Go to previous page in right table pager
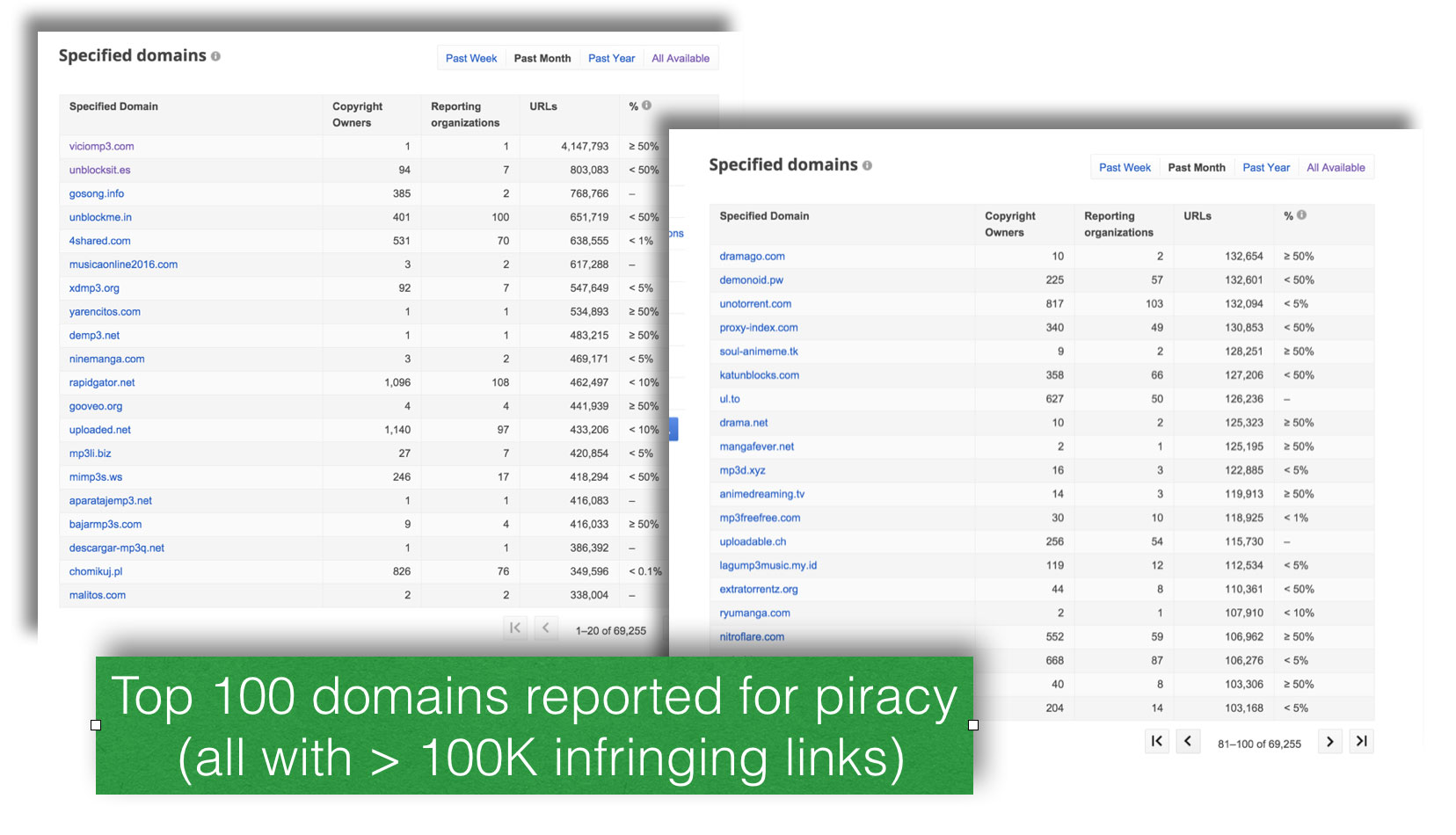Image resolution: width=1456 pixels, height=835 pixels. (1188, 742)
